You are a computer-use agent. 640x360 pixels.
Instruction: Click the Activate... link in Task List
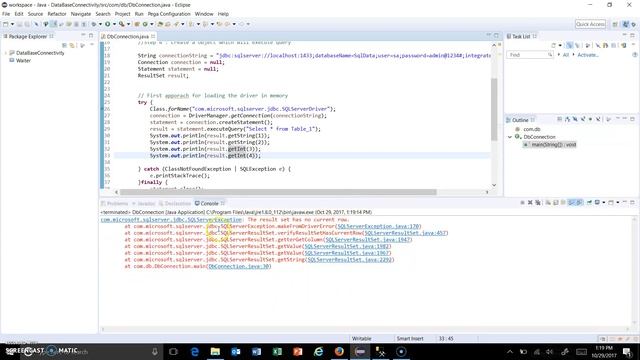(588, 55)
